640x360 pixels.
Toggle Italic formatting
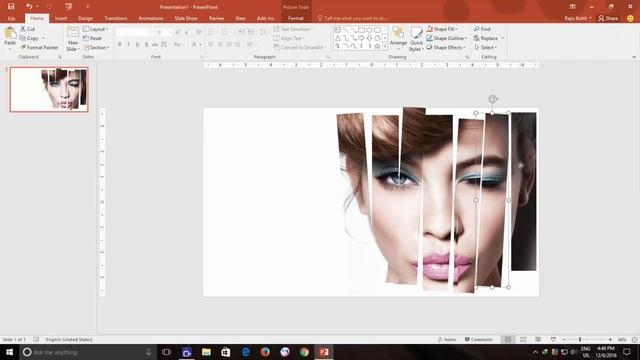[x=129, y=44]
